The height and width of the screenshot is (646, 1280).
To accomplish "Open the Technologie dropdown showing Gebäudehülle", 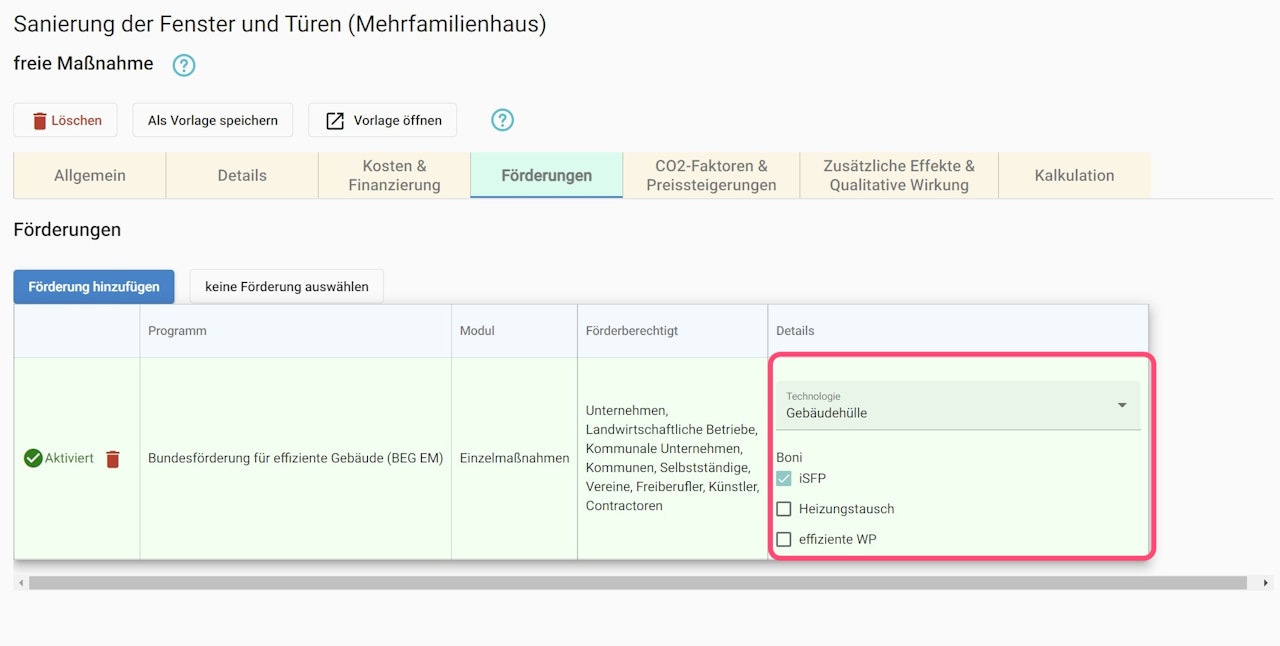I will tap(958, 405).
